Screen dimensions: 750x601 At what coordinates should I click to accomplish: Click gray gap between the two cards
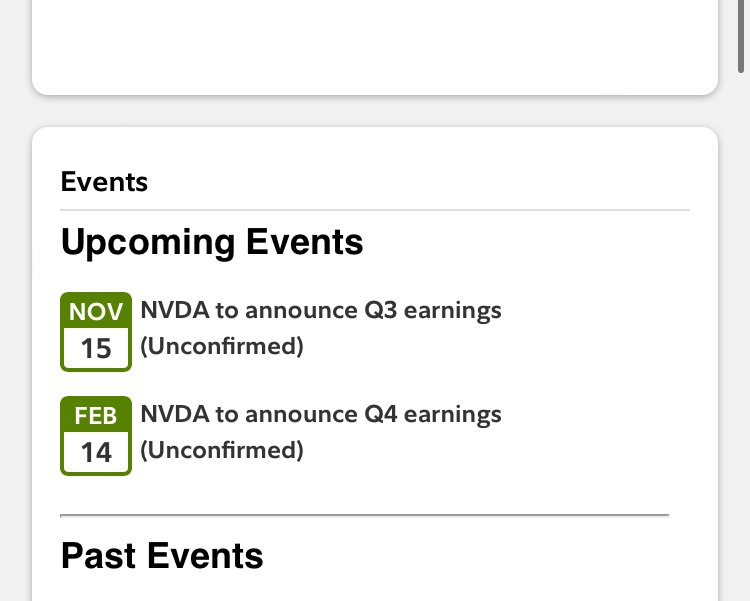click(x=375, y=111)
